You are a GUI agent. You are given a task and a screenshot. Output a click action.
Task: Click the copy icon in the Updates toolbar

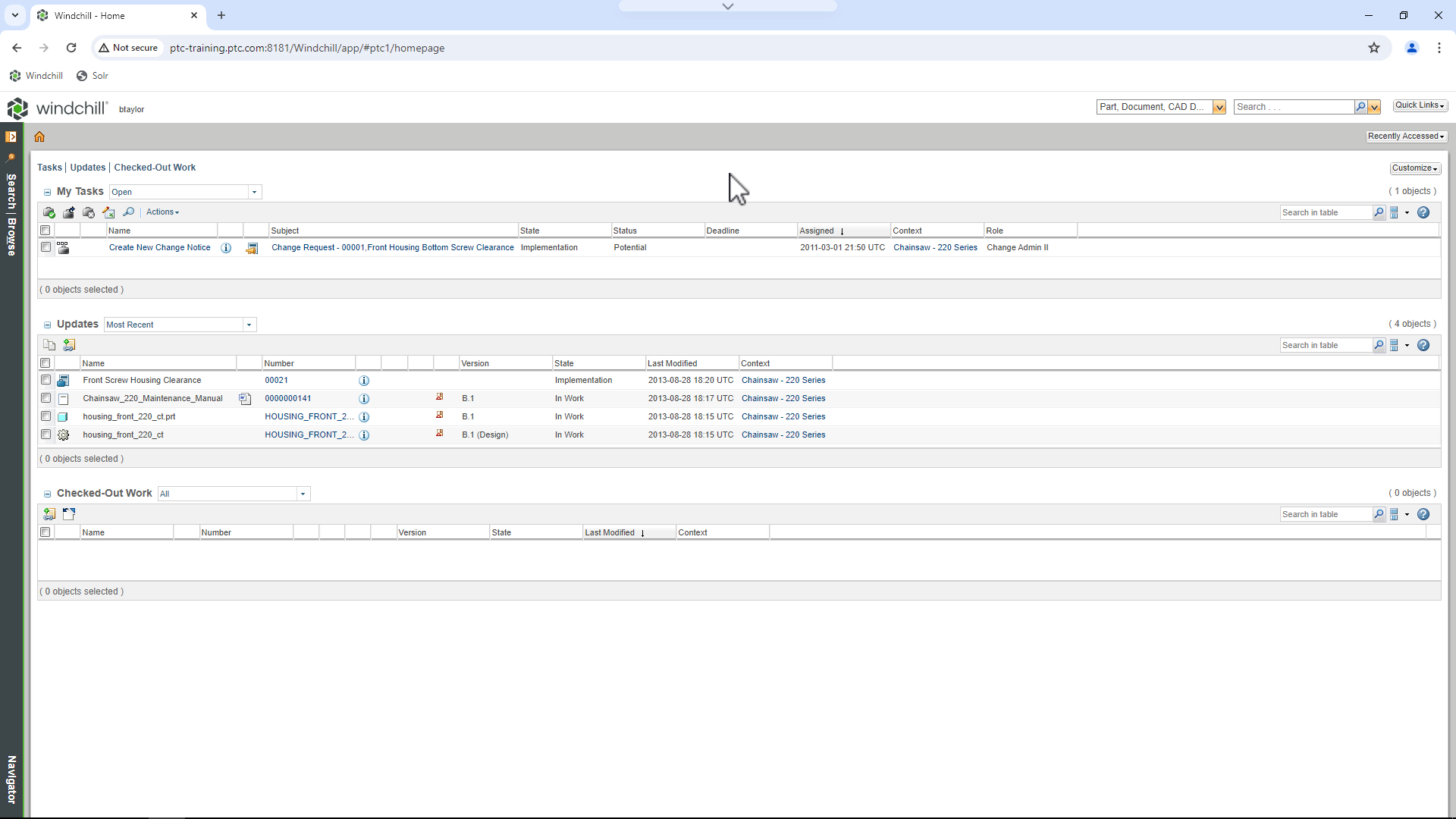pyautogui.click(x=49, y=345)
